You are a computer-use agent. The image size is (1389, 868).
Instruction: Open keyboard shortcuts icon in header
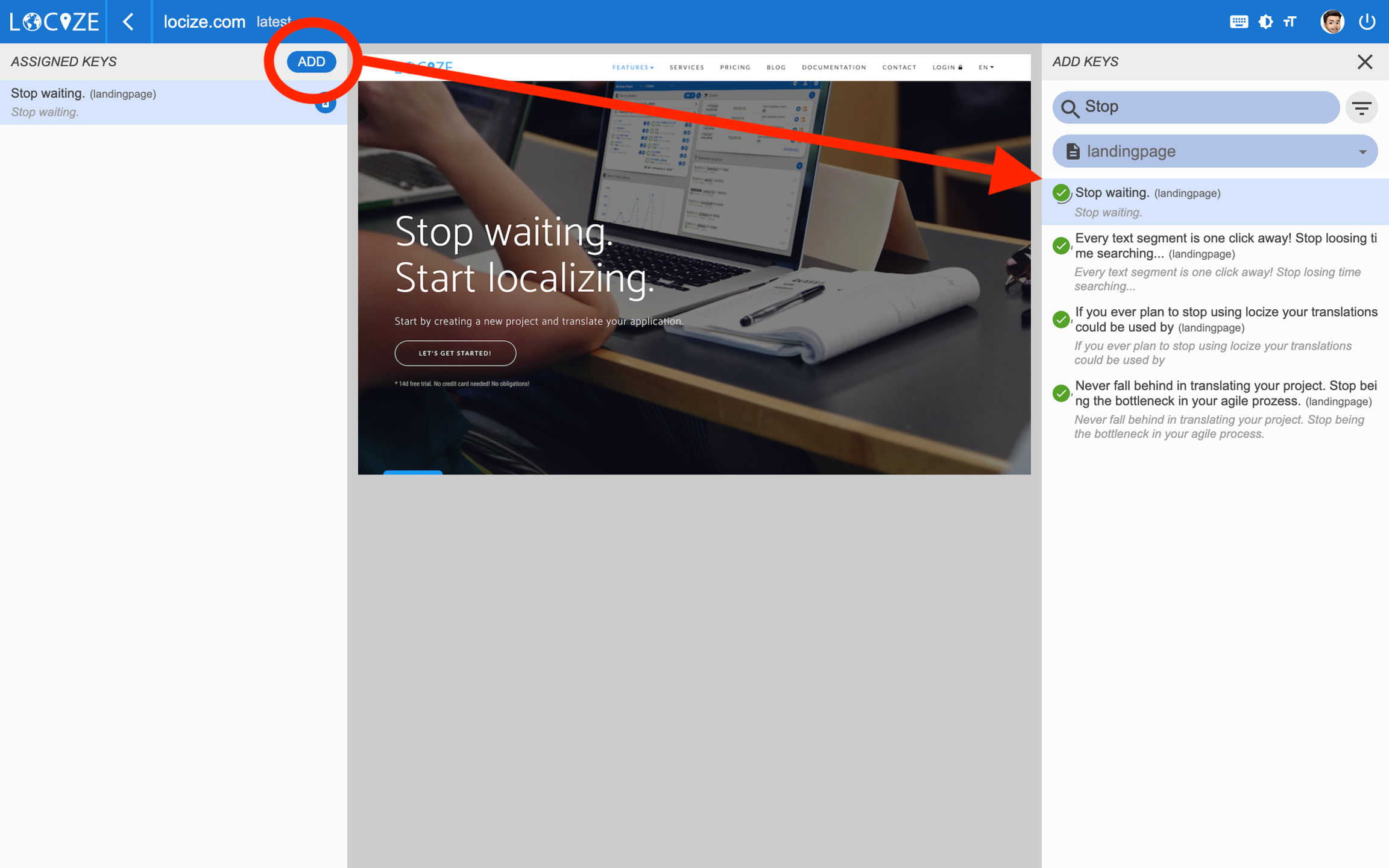[1238, 22]
